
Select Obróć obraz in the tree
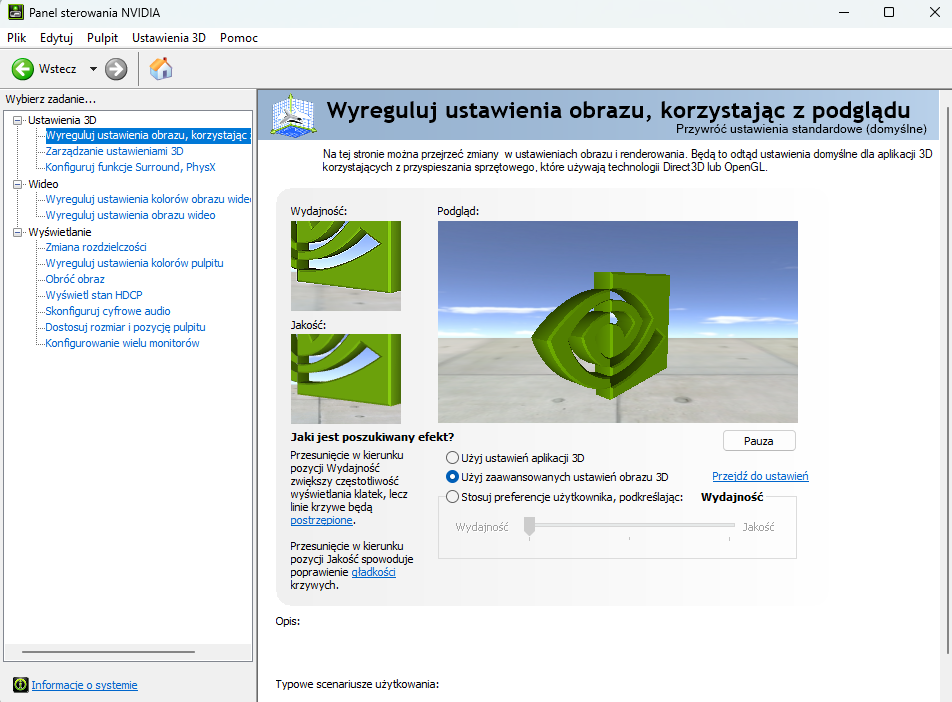pos(75,279)
